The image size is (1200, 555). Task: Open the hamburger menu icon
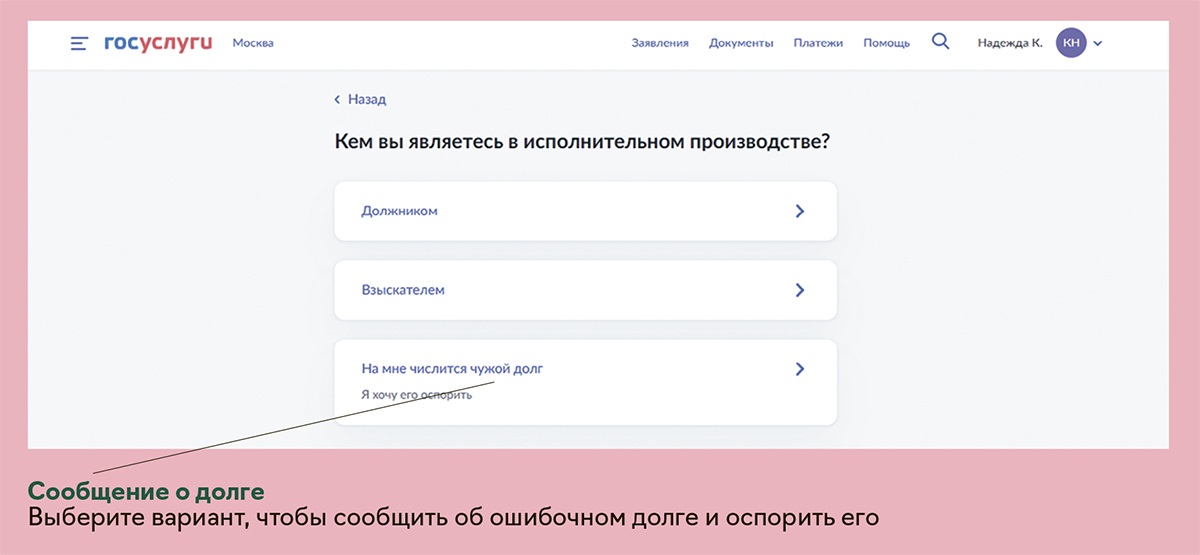coord(79,43)
